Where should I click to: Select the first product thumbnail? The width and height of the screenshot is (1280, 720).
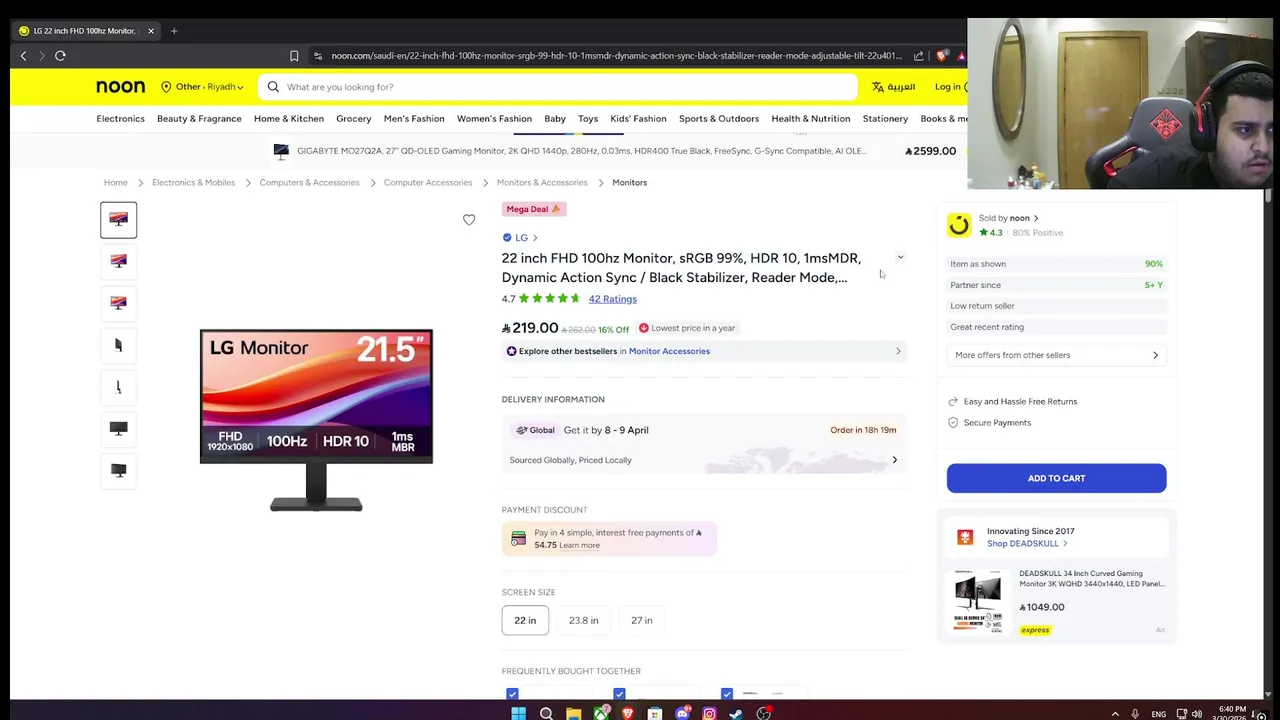118,220
